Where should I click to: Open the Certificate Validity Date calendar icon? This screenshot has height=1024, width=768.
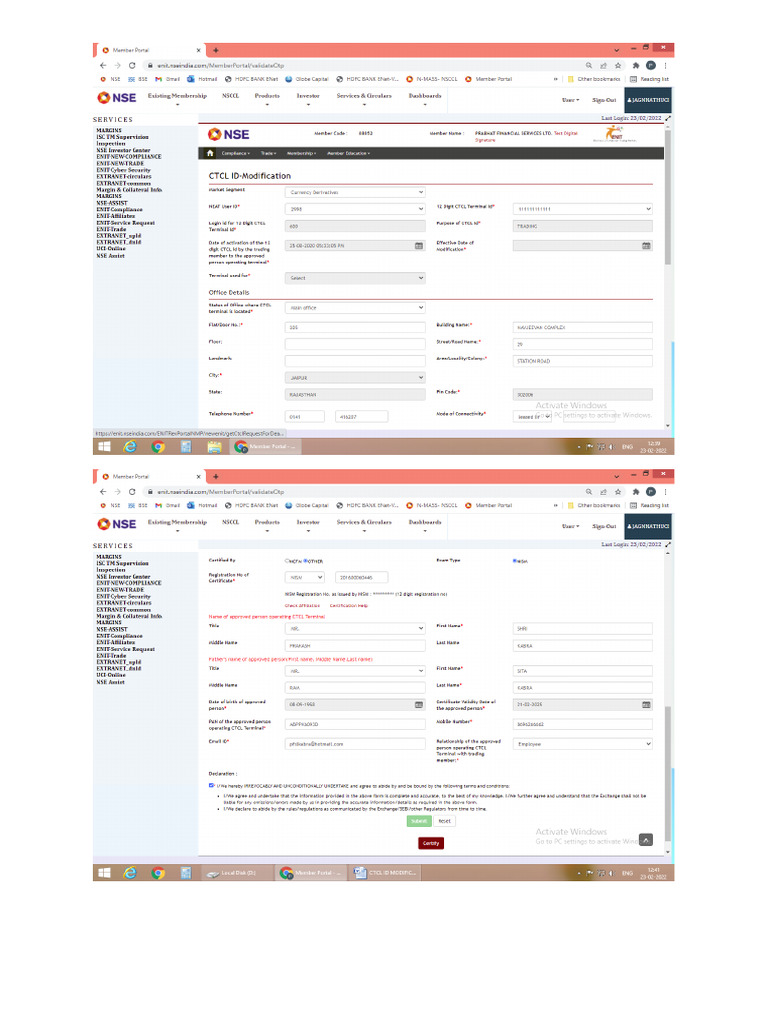coord(646,705)
